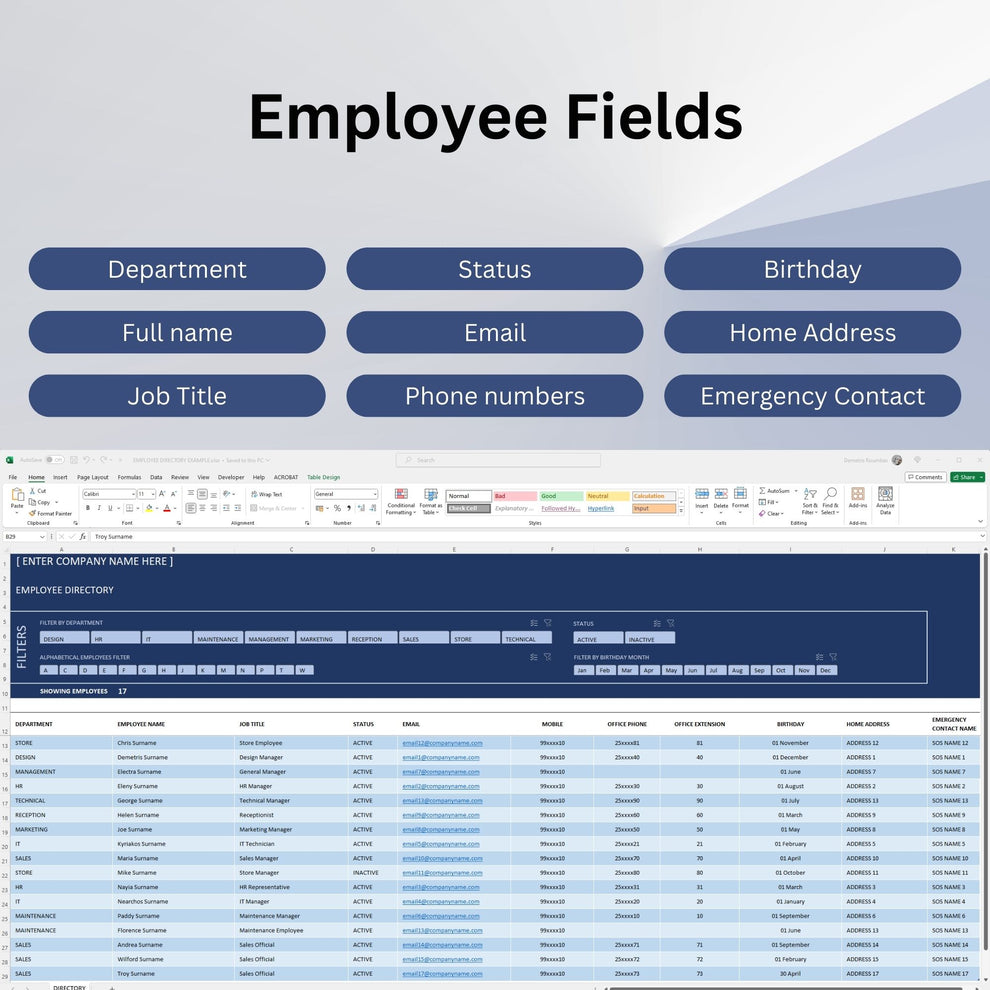
Task: Toggle the Dec birthday month filter
Action: [x=826, y=670]
